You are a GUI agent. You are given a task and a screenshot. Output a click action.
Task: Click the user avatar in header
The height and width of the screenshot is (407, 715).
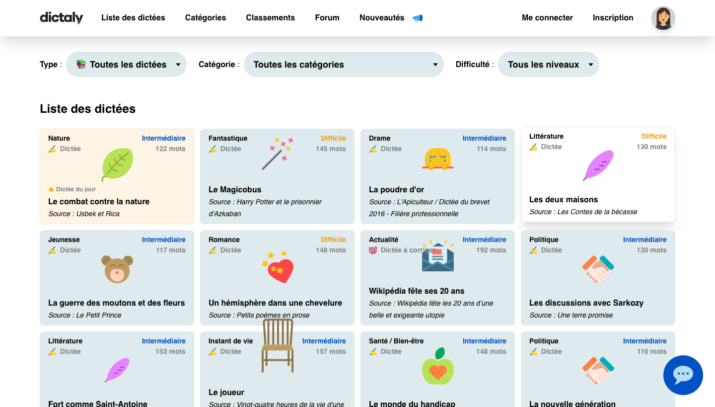(663, 18)
